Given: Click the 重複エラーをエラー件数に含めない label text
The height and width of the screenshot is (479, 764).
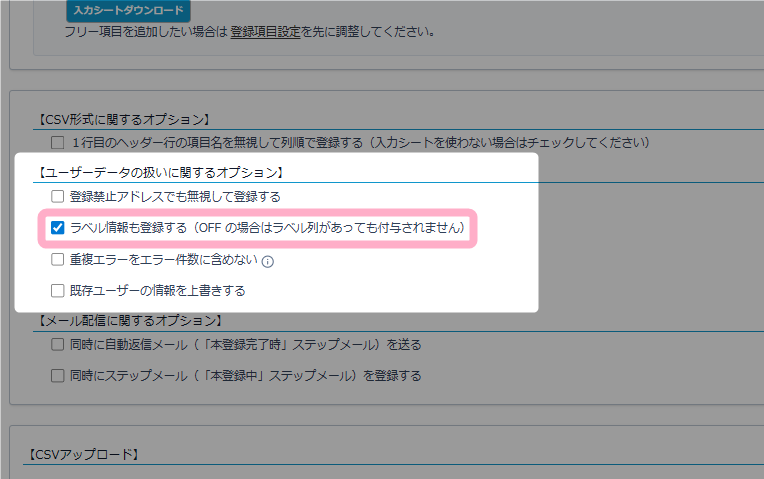Looking at the screenshot, I should click(x=163, y=260).
